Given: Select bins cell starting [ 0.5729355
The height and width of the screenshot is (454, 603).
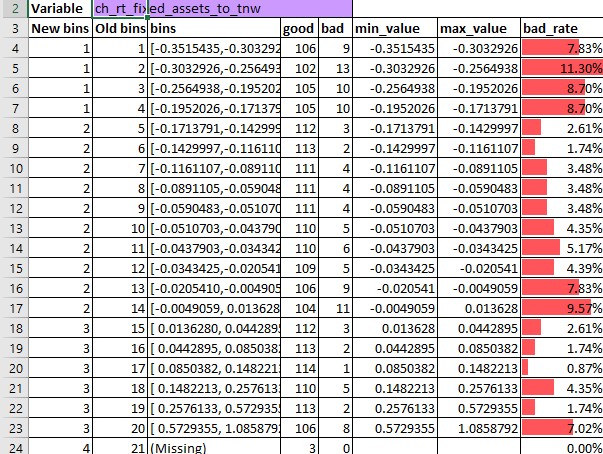Looking at the screenshot, I should (x=214, y=428).
